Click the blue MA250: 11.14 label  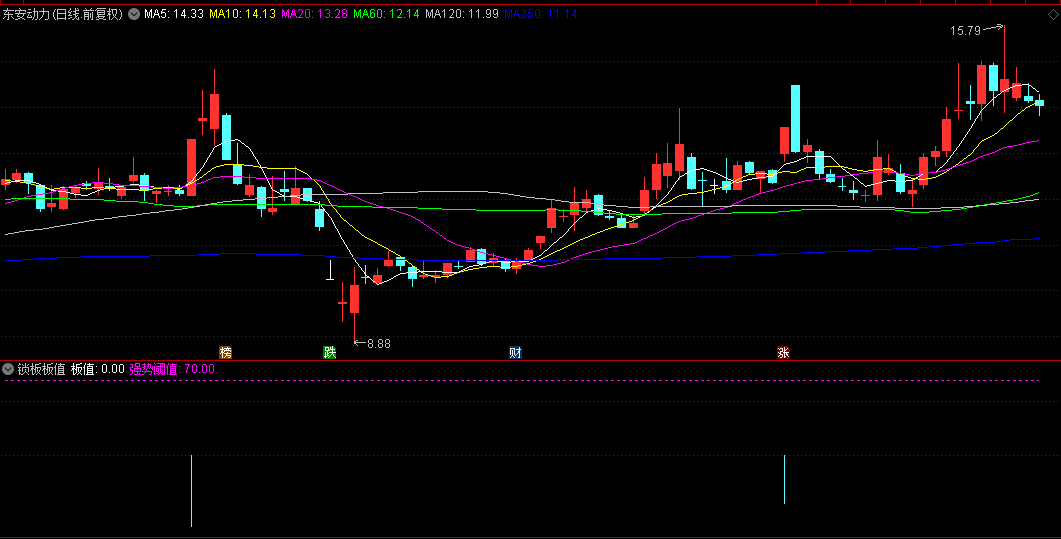pyautogui.click(x=541, y=14)
